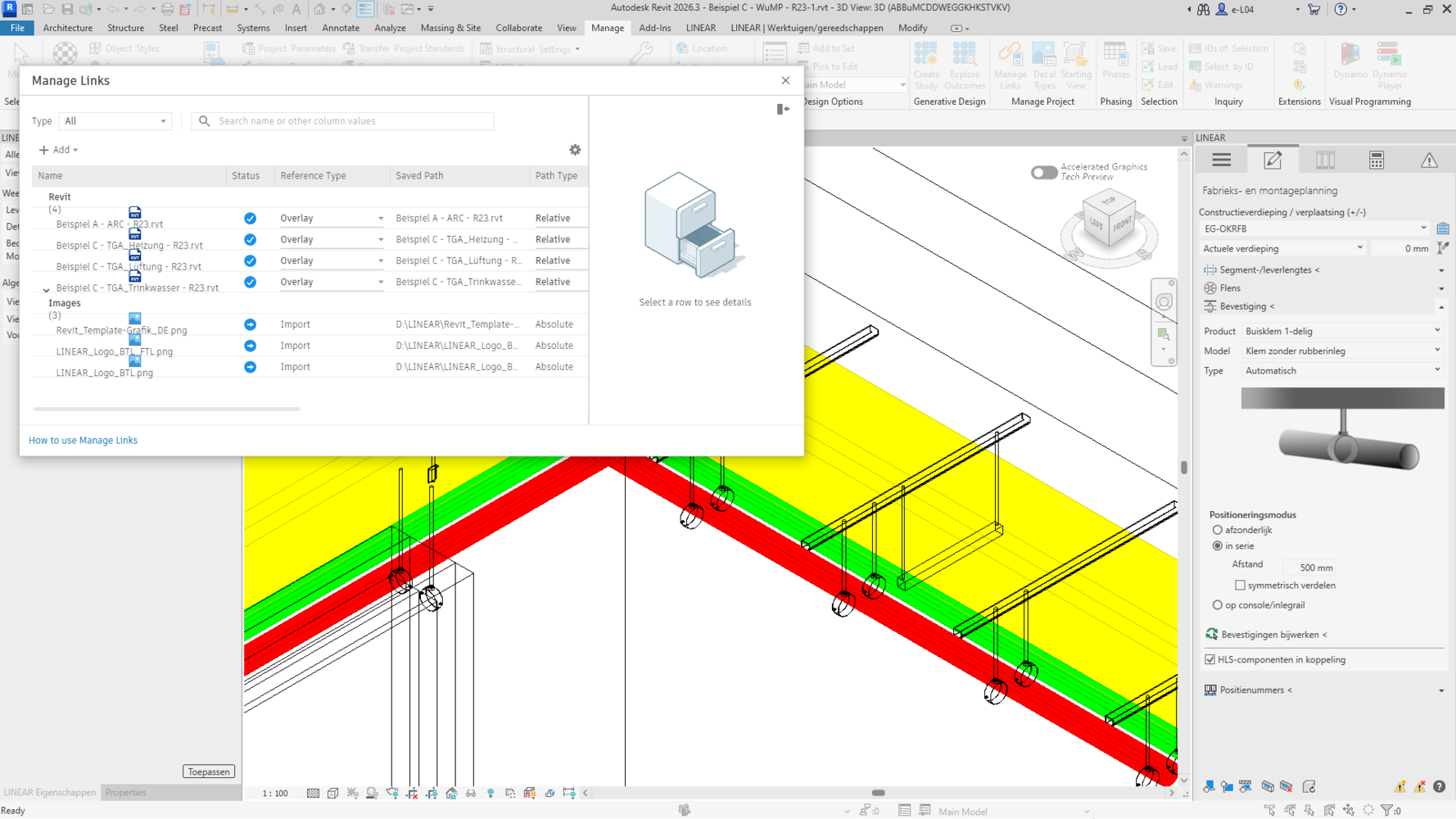The image size is (1456, 819).
Task: Enable the symmetrisch verdelen checkbox
Action: click(x=1241, y=586)
